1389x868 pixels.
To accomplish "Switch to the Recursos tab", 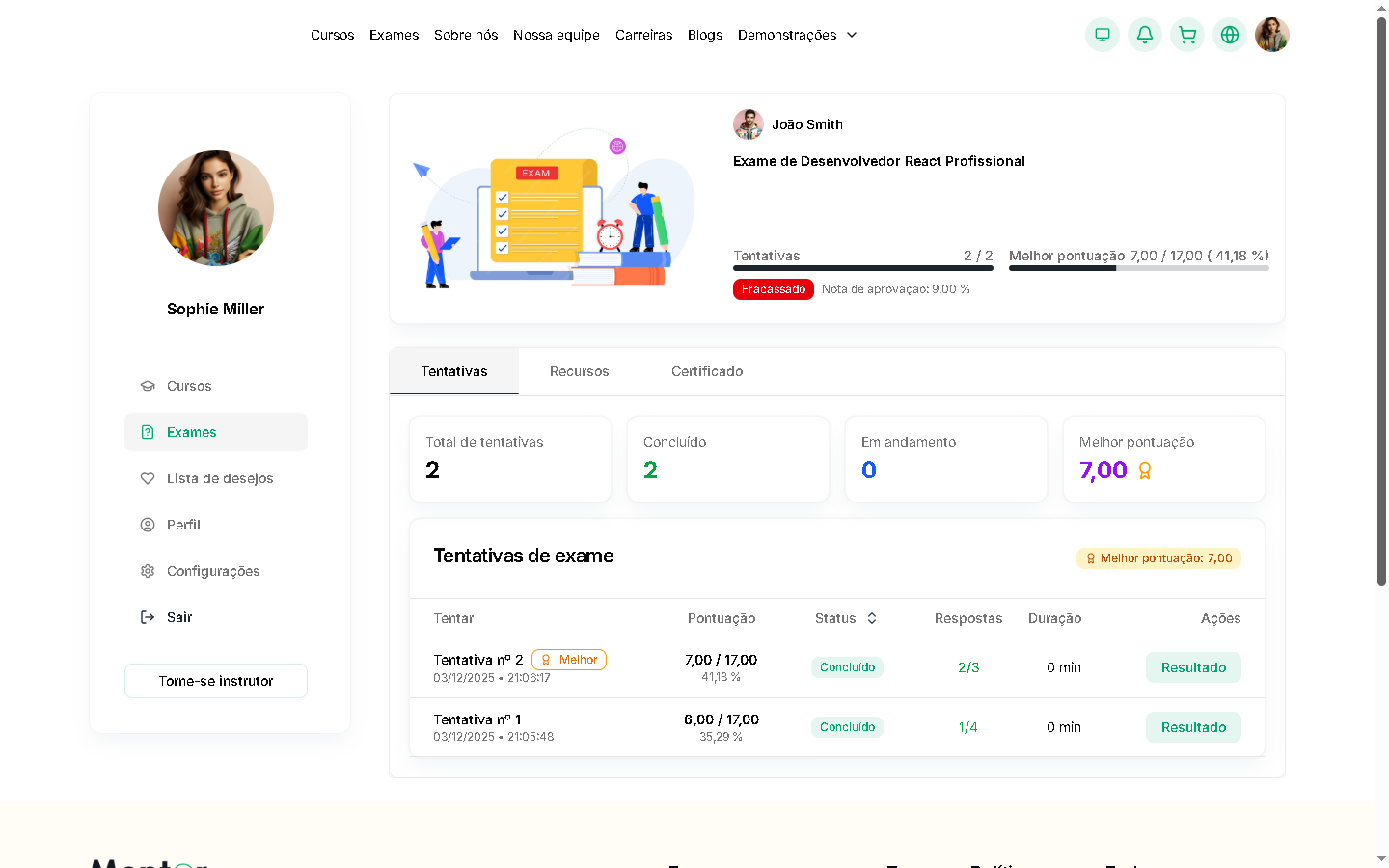I will tap(579, 371).
